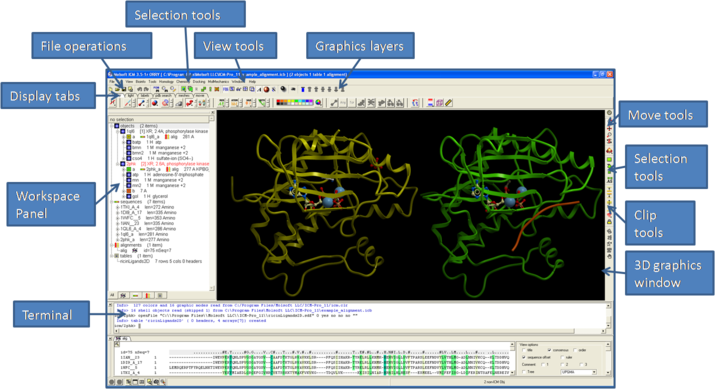Open the color wheel picker icon
This screenshot has width=715, height=389.
click(x=318, y=103)
